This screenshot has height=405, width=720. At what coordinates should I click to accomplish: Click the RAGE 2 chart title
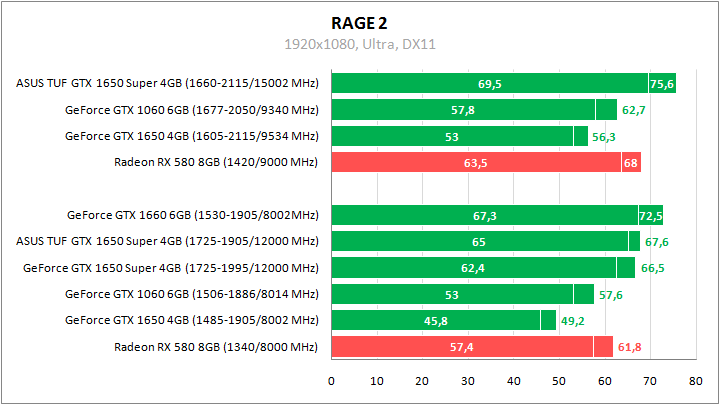point(360,23)
